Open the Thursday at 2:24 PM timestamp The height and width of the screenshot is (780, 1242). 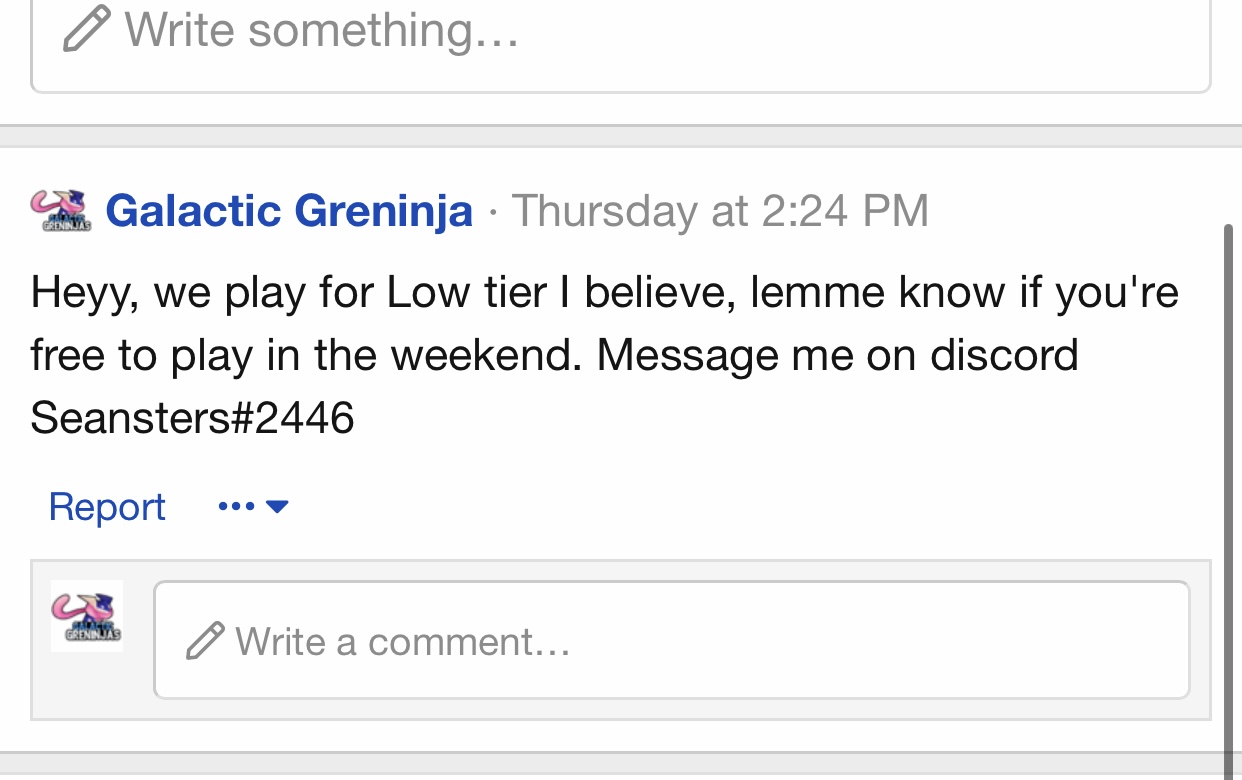point(720,211)
